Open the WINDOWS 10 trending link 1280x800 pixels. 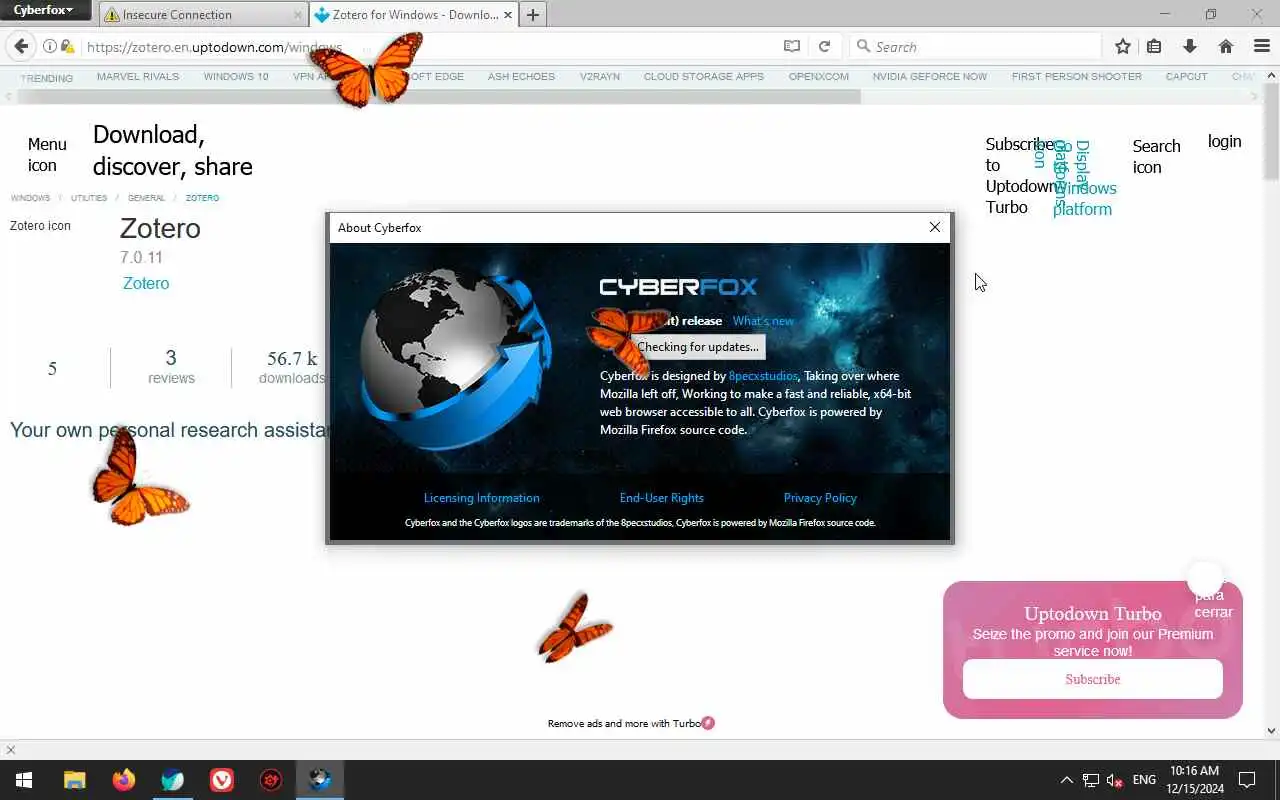236,76
